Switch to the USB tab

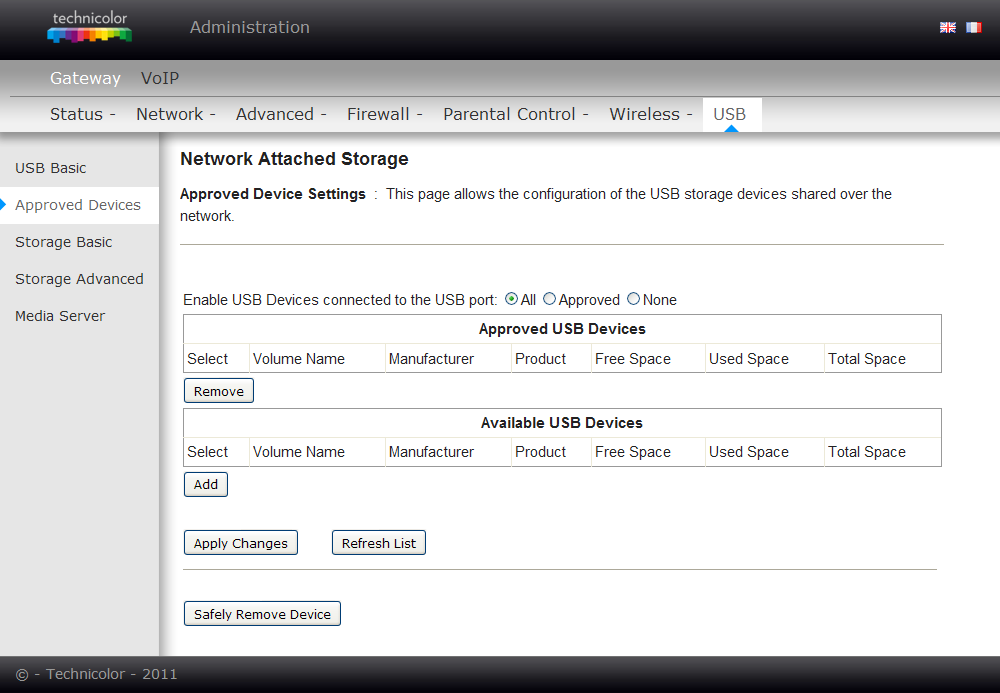pyautogui.click(x=730, y=114)
